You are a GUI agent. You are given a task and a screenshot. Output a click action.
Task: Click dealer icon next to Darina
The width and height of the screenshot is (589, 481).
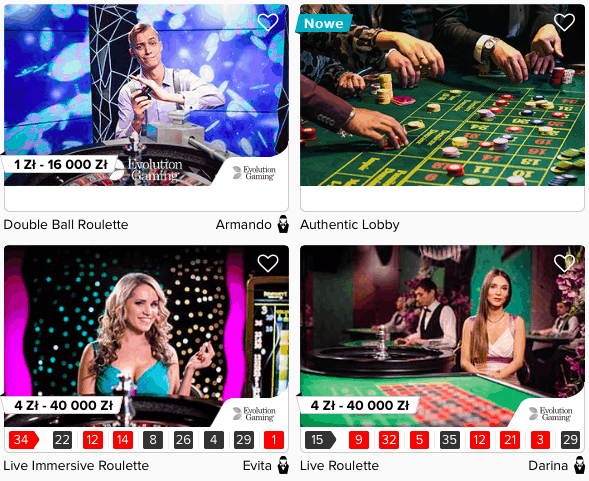[580, 465]
